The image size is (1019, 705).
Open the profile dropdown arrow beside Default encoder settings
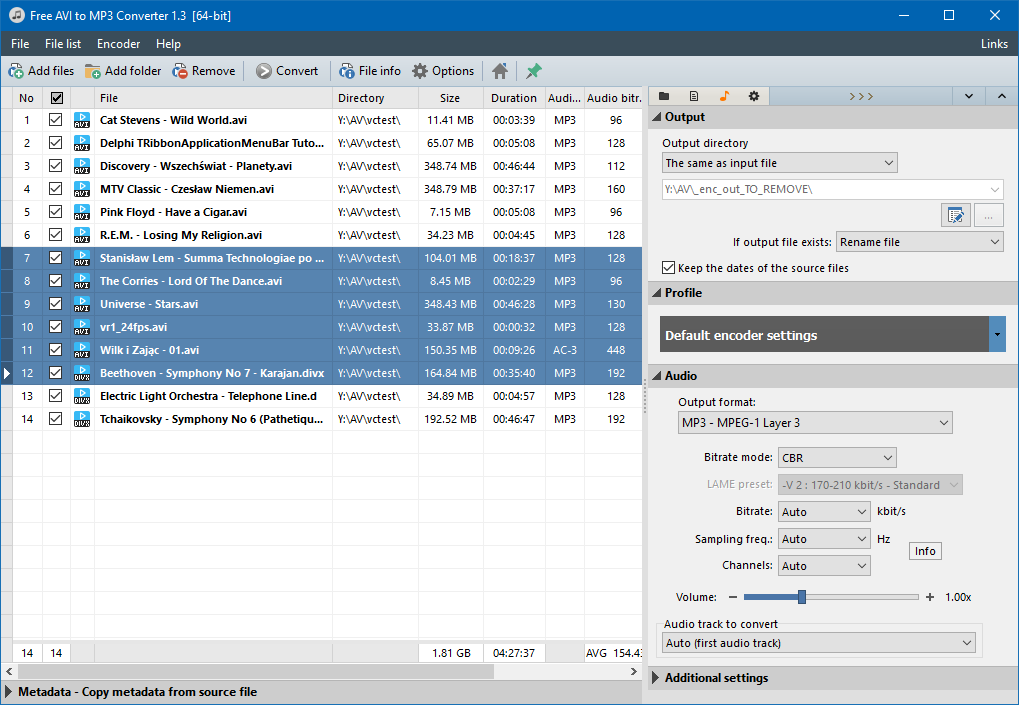[997, 335]
